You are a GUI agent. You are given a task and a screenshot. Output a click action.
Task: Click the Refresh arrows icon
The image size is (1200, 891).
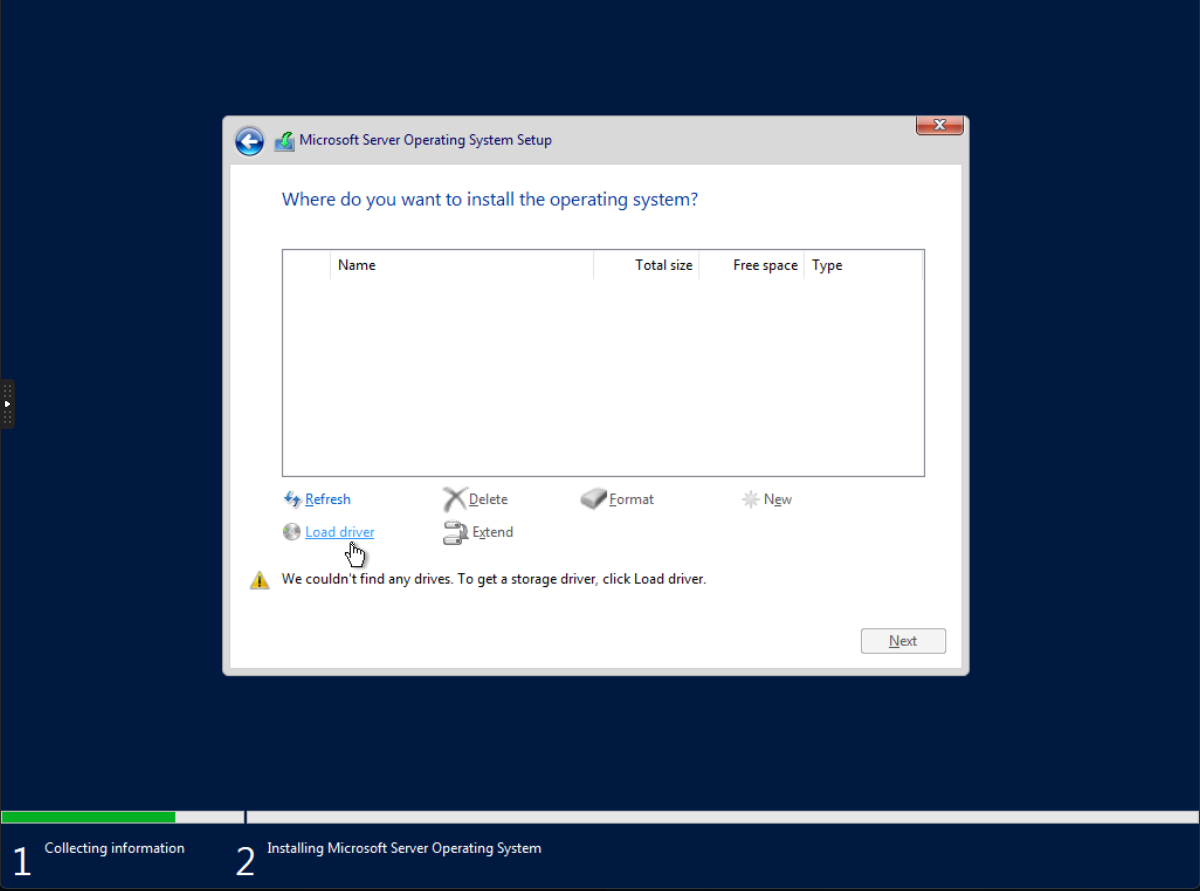[292, 499]
